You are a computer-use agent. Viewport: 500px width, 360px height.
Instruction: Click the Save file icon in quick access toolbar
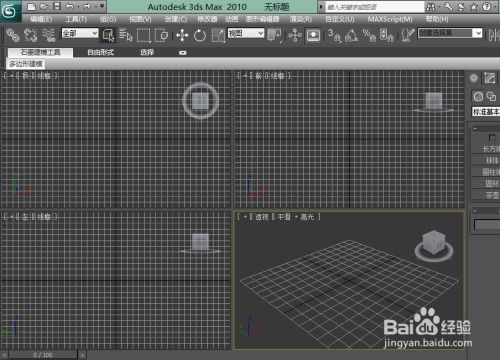[x=57, y=6]
